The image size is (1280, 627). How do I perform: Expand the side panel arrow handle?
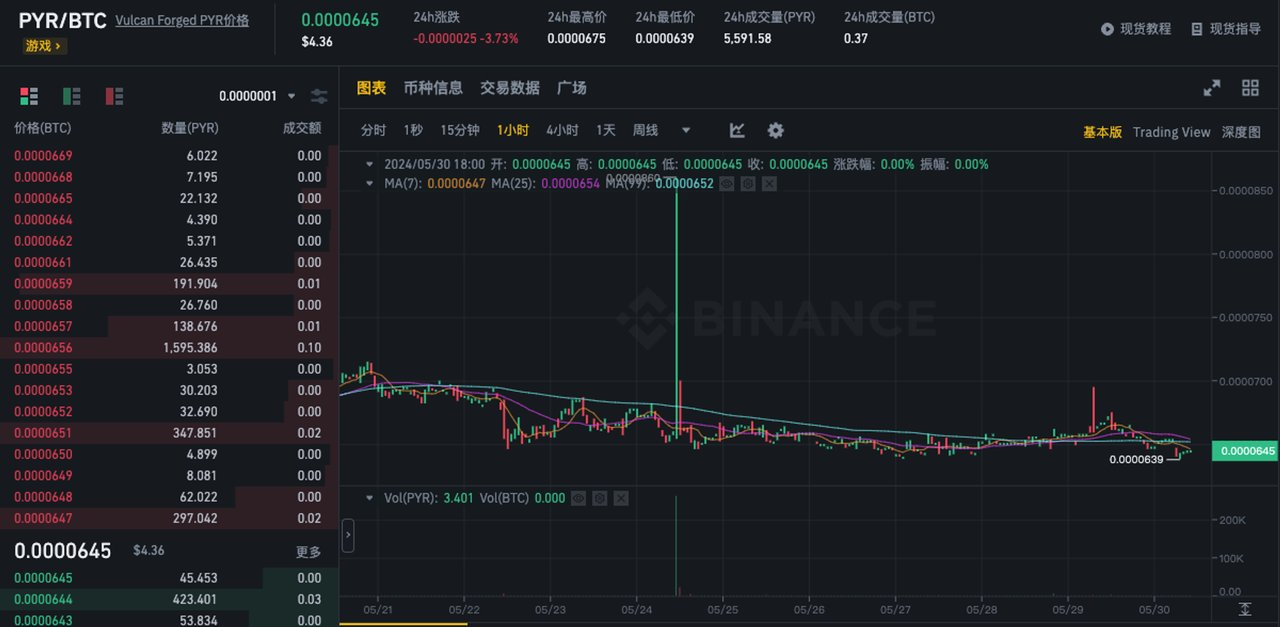tap(348, 535)
